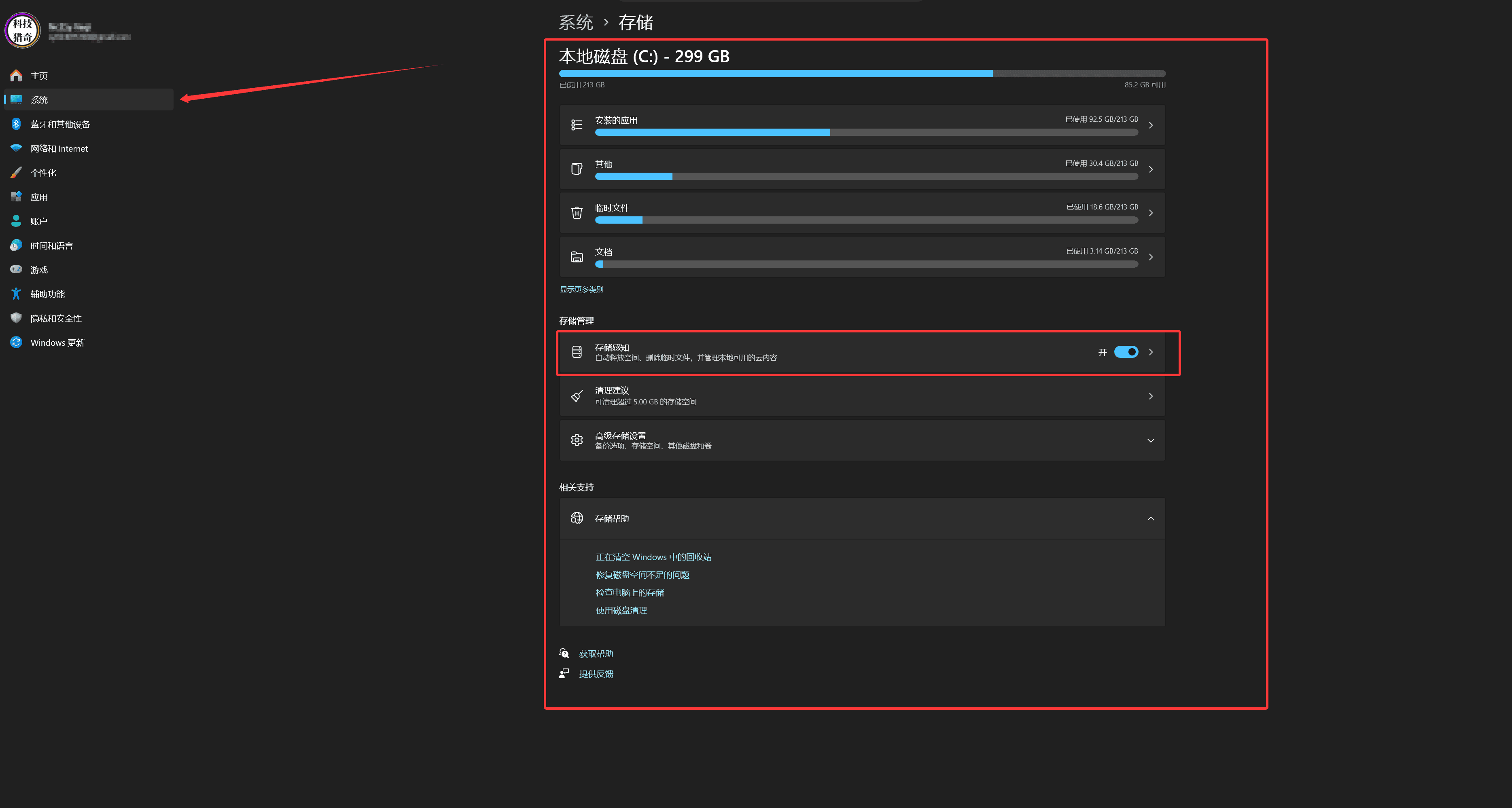Expand 高级存储设置 dropdown arrow
Viewport: 1512px width, 808px height.
click(1150, 441)
